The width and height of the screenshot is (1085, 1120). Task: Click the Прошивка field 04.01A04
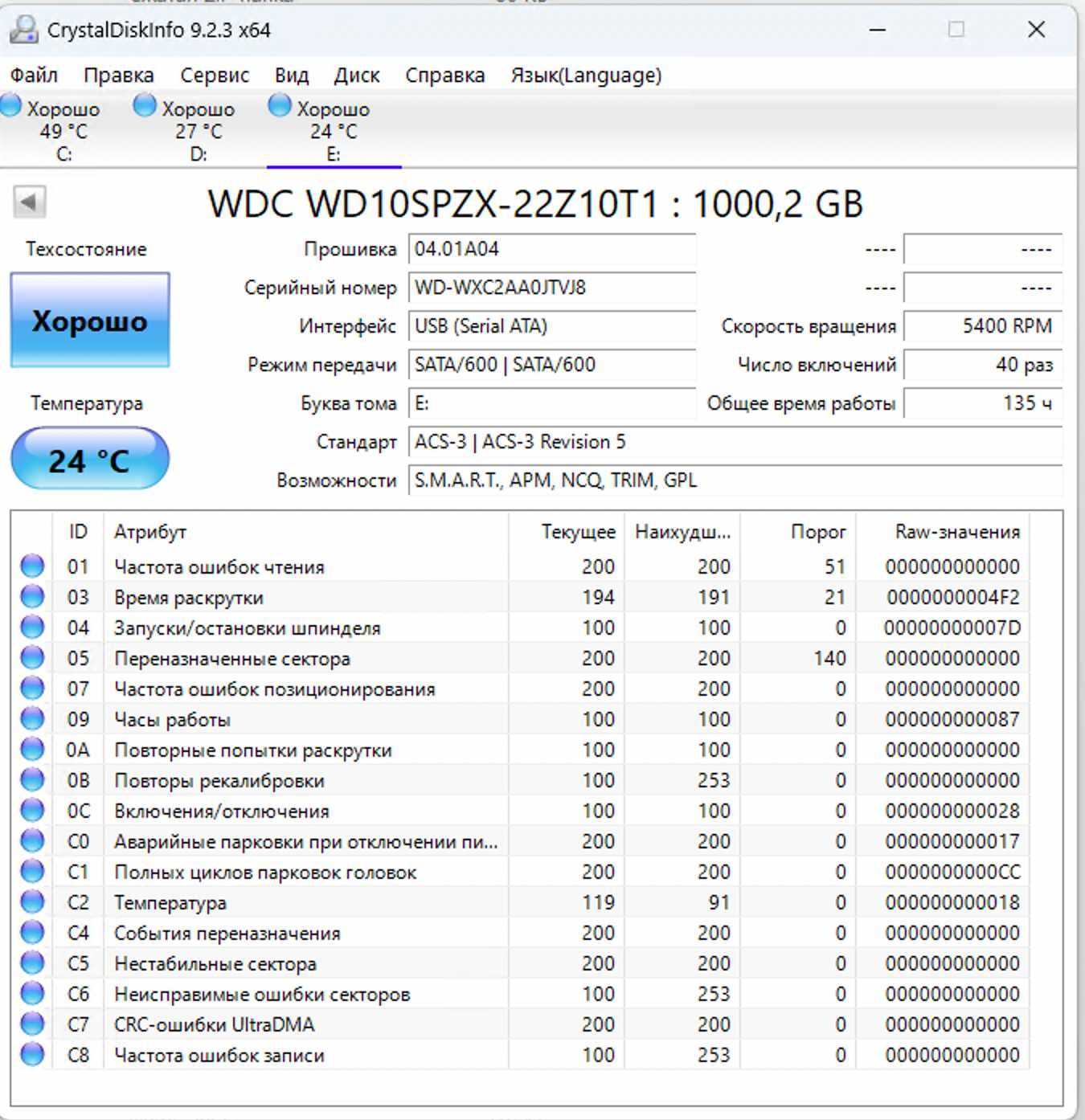click(x=552, y=249)
